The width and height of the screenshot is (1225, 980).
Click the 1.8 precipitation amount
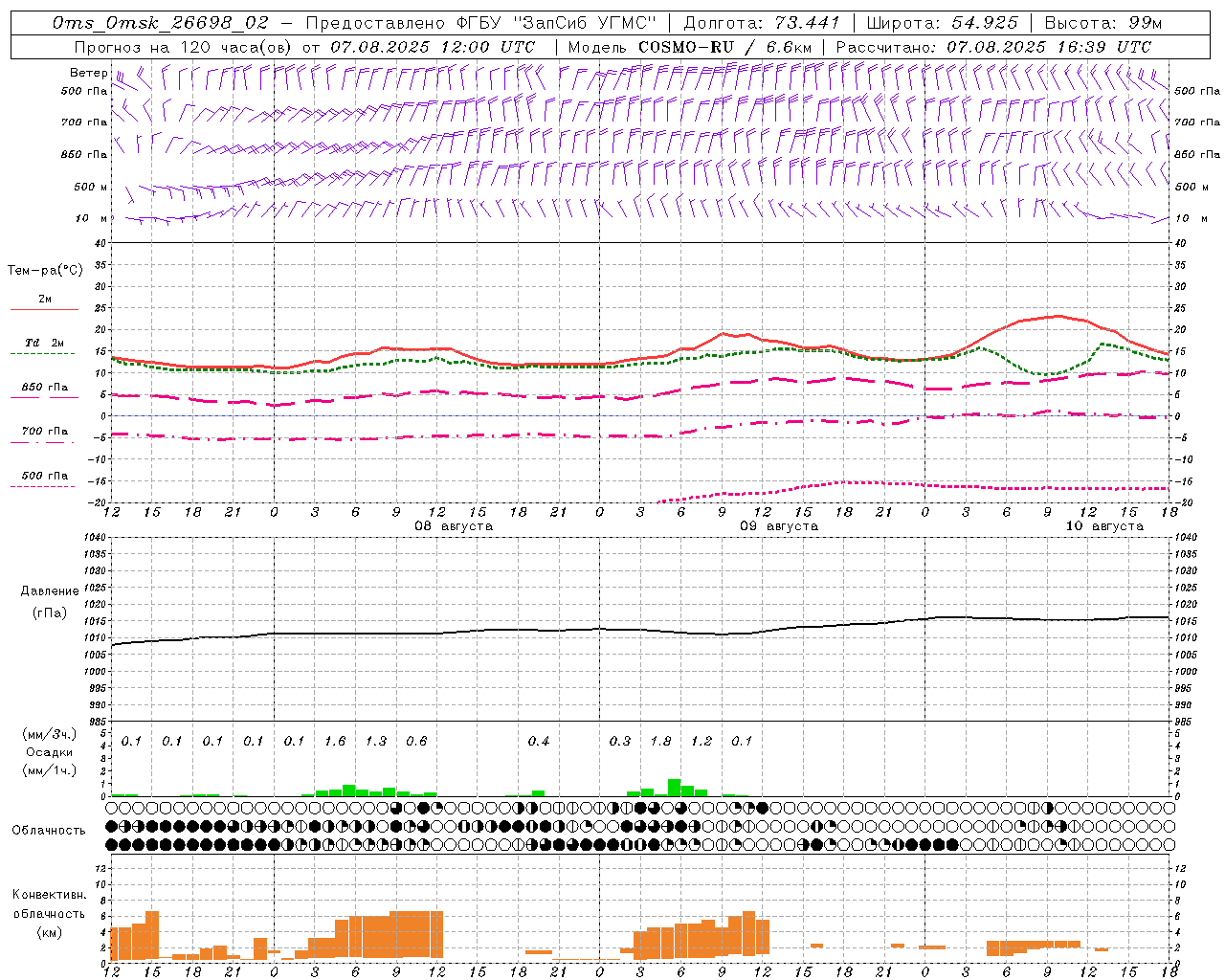[x=660, y=741]
